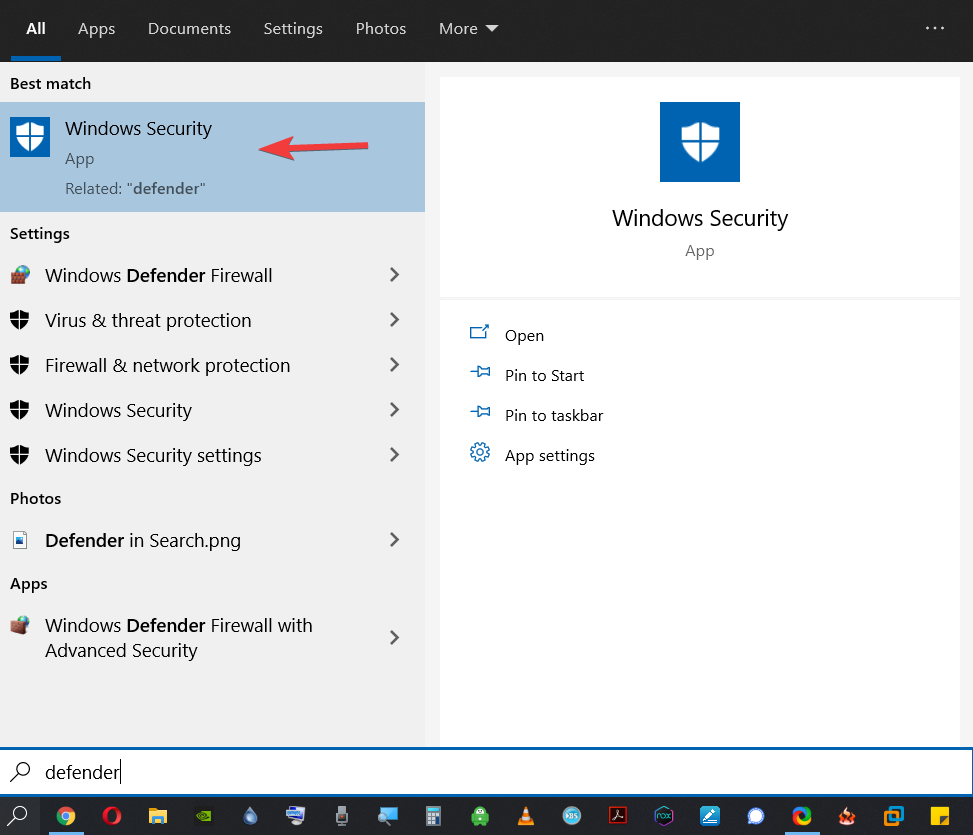Open the flame app icon in taskbar
Viewport: 973px width, 835px height.
coord(848,816)
